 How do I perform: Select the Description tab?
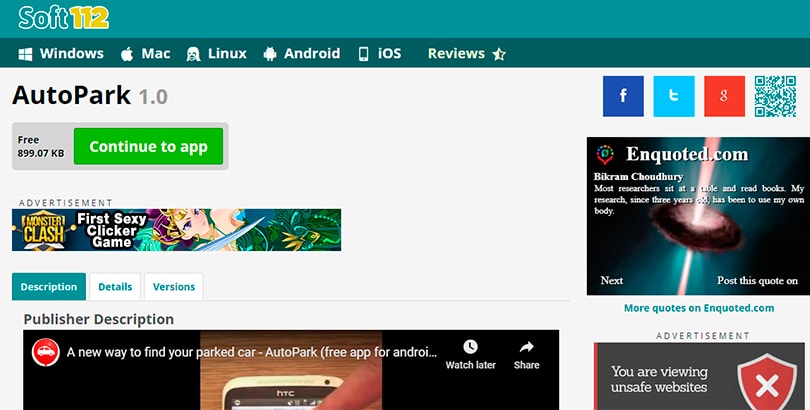click(49, 287)
